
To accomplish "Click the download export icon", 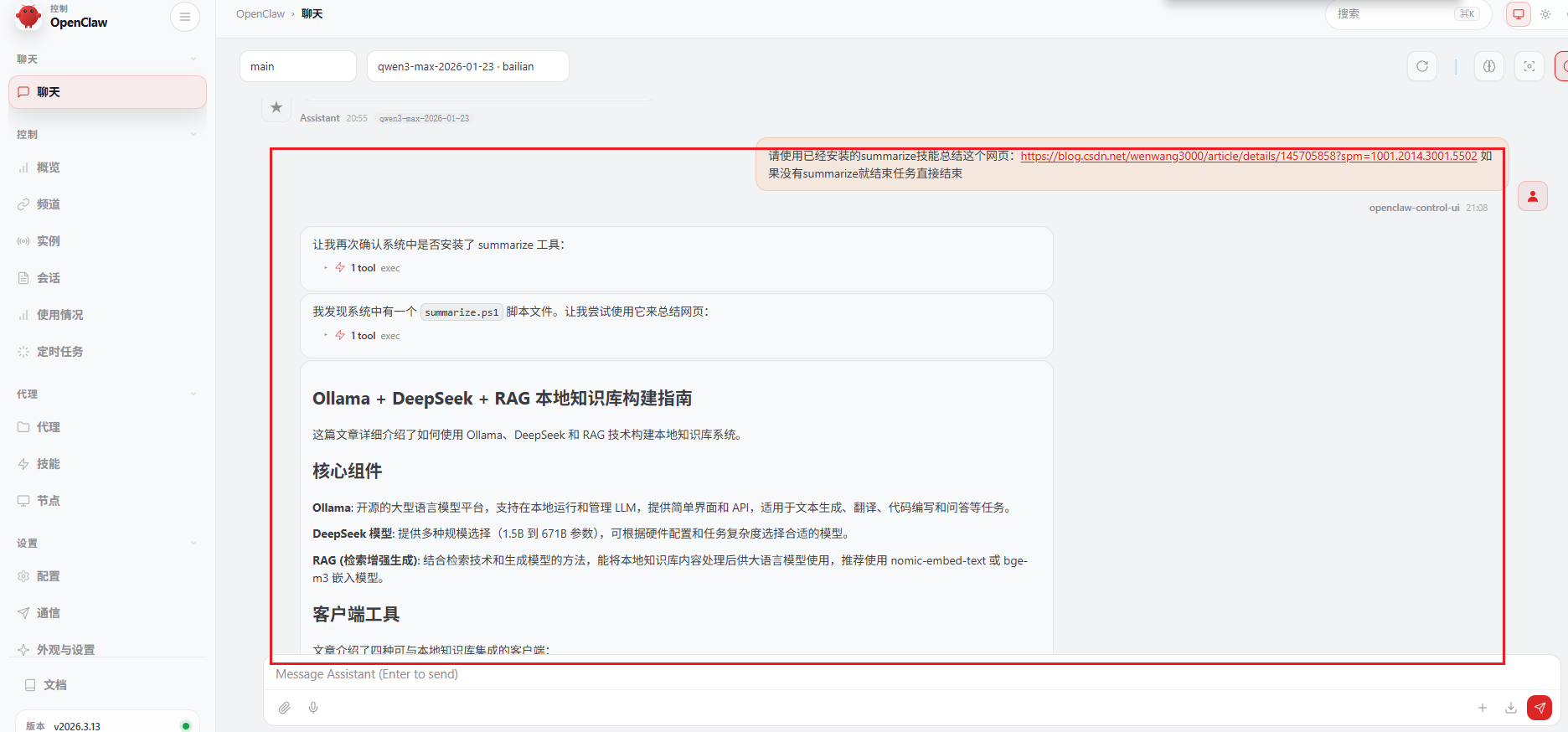I will (x=1511, y=708).
